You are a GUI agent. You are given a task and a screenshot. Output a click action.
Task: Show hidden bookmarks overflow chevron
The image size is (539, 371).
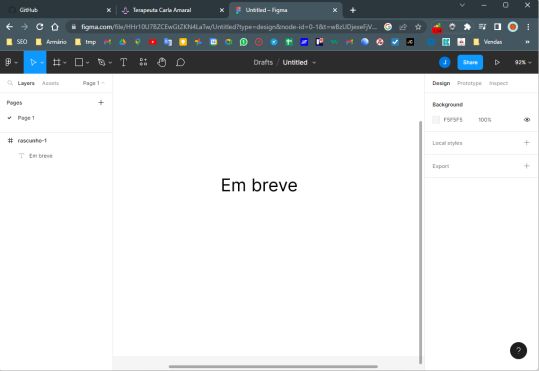click(527, 42)
